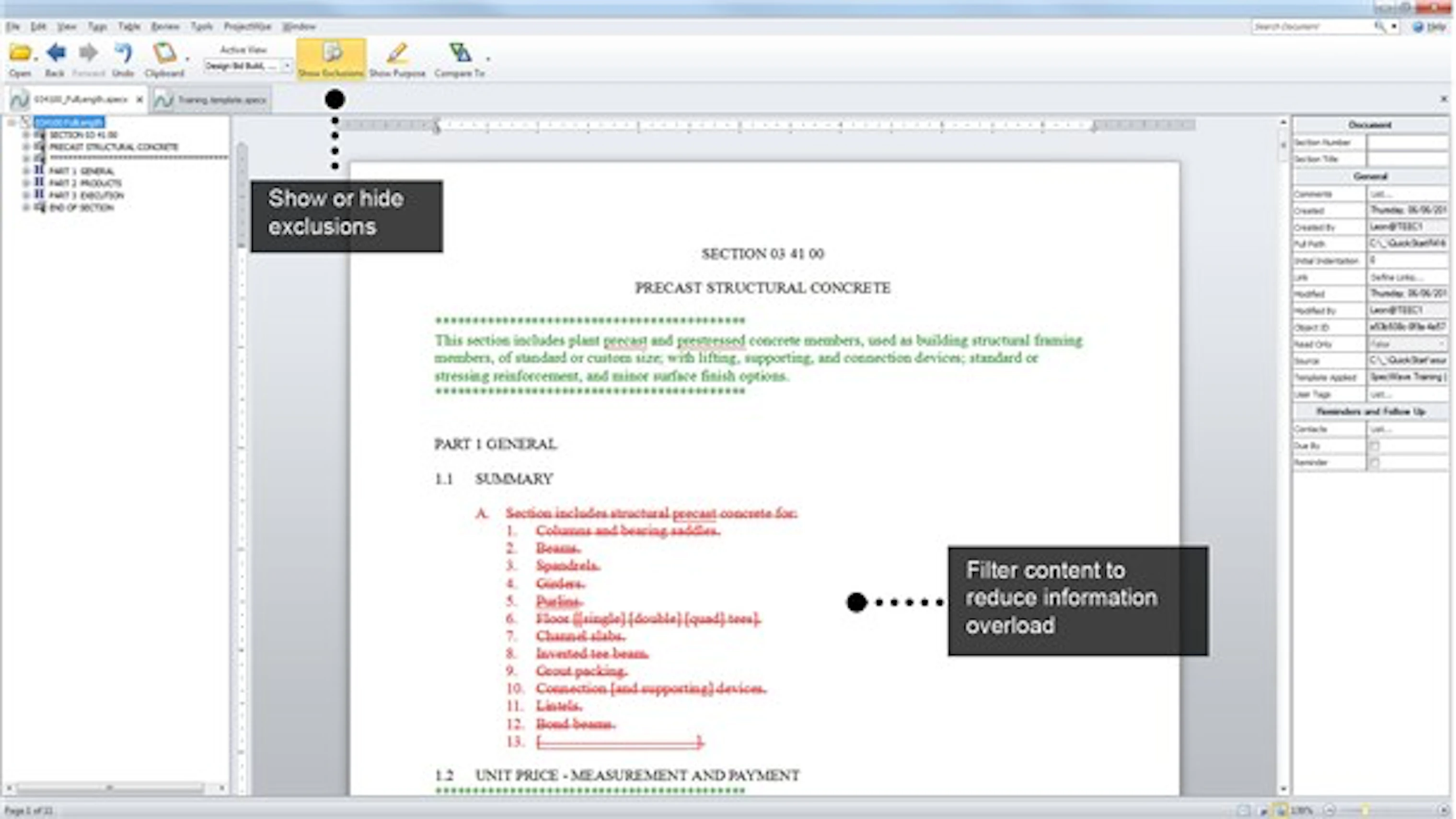
Task: Click the Open folder icon
Action: (20, 54)
